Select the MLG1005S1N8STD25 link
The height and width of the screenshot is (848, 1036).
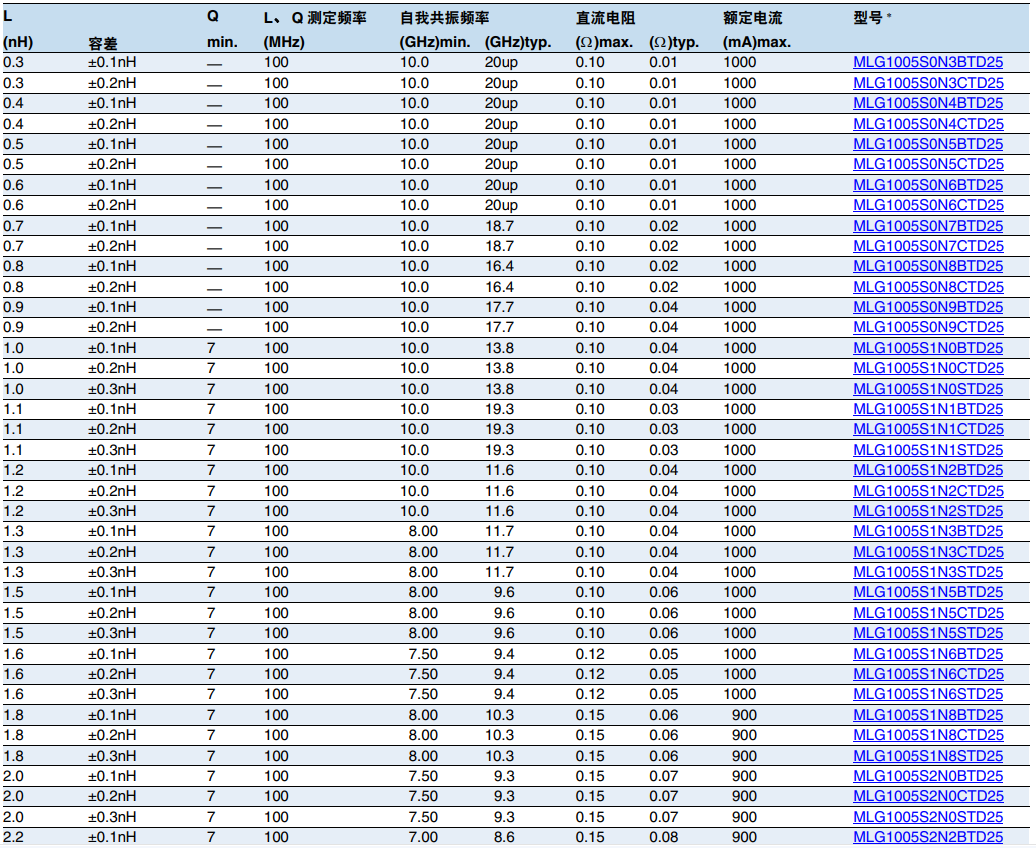928,756
